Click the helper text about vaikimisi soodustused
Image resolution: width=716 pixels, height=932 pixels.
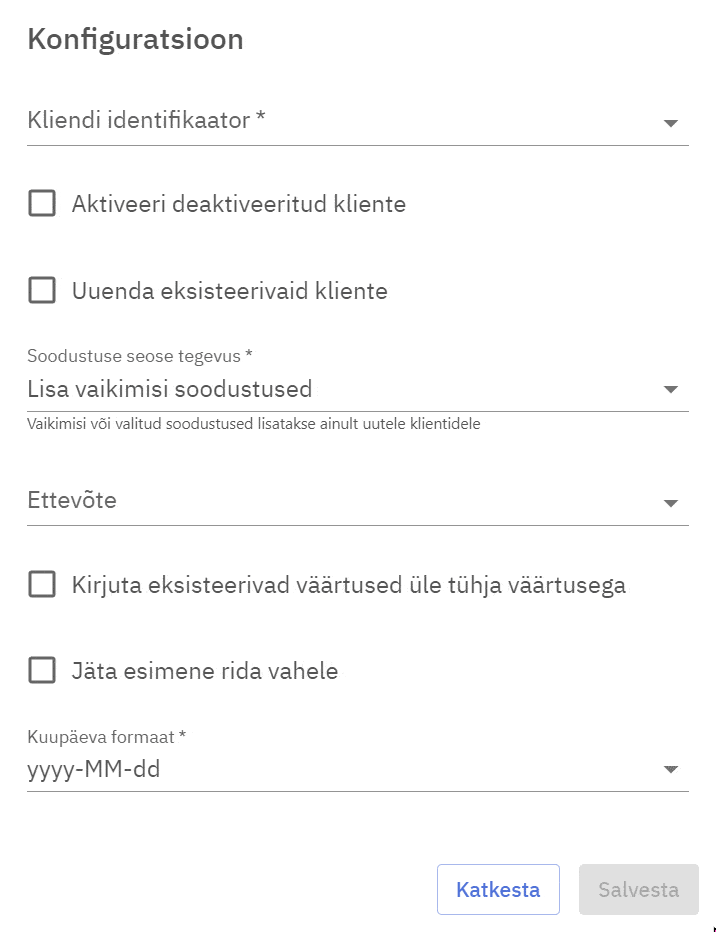click(x=254, y=424)
